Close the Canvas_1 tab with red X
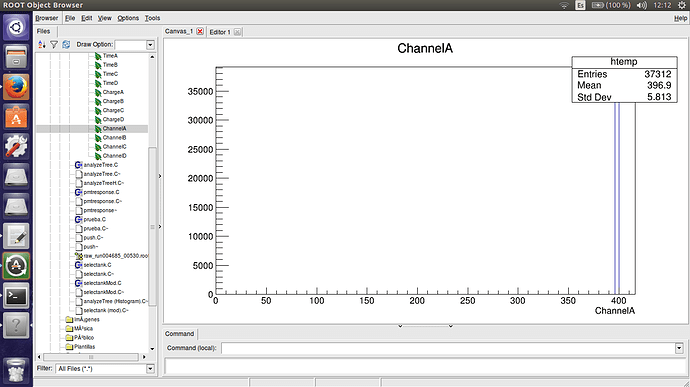Image resolution: width=690 pixels, height=387 pixels. pyautogui.click(x=200, y=31)
